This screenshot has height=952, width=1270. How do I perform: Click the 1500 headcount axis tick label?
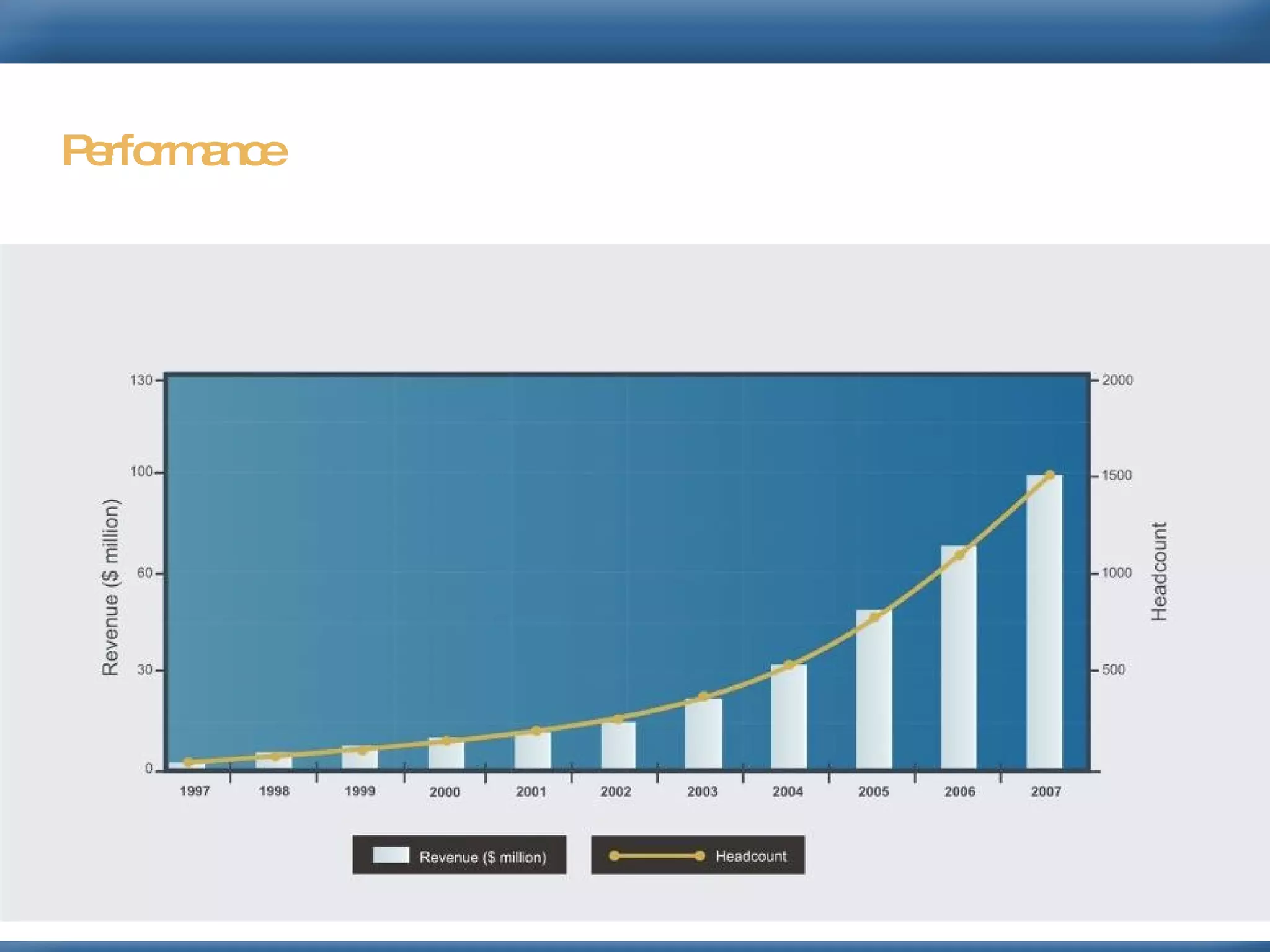[1116, 475]
